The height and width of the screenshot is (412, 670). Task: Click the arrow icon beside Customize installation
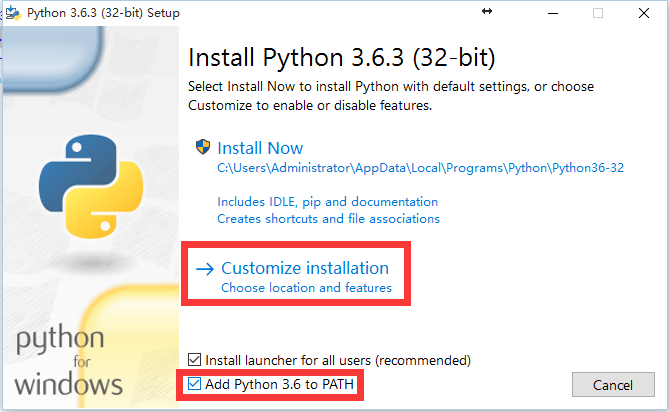pos(205,268)
